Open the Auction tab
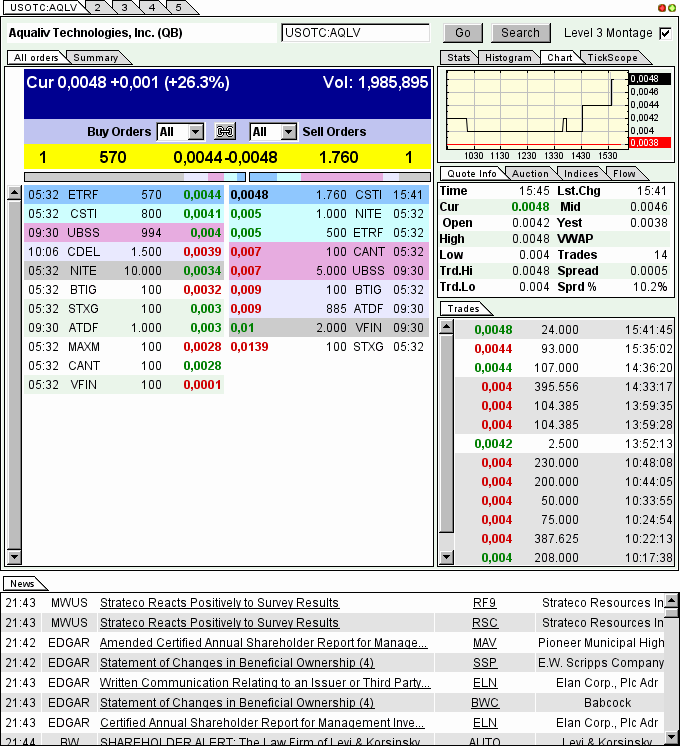This screenshot has height=750, width=680. point(530,174)
